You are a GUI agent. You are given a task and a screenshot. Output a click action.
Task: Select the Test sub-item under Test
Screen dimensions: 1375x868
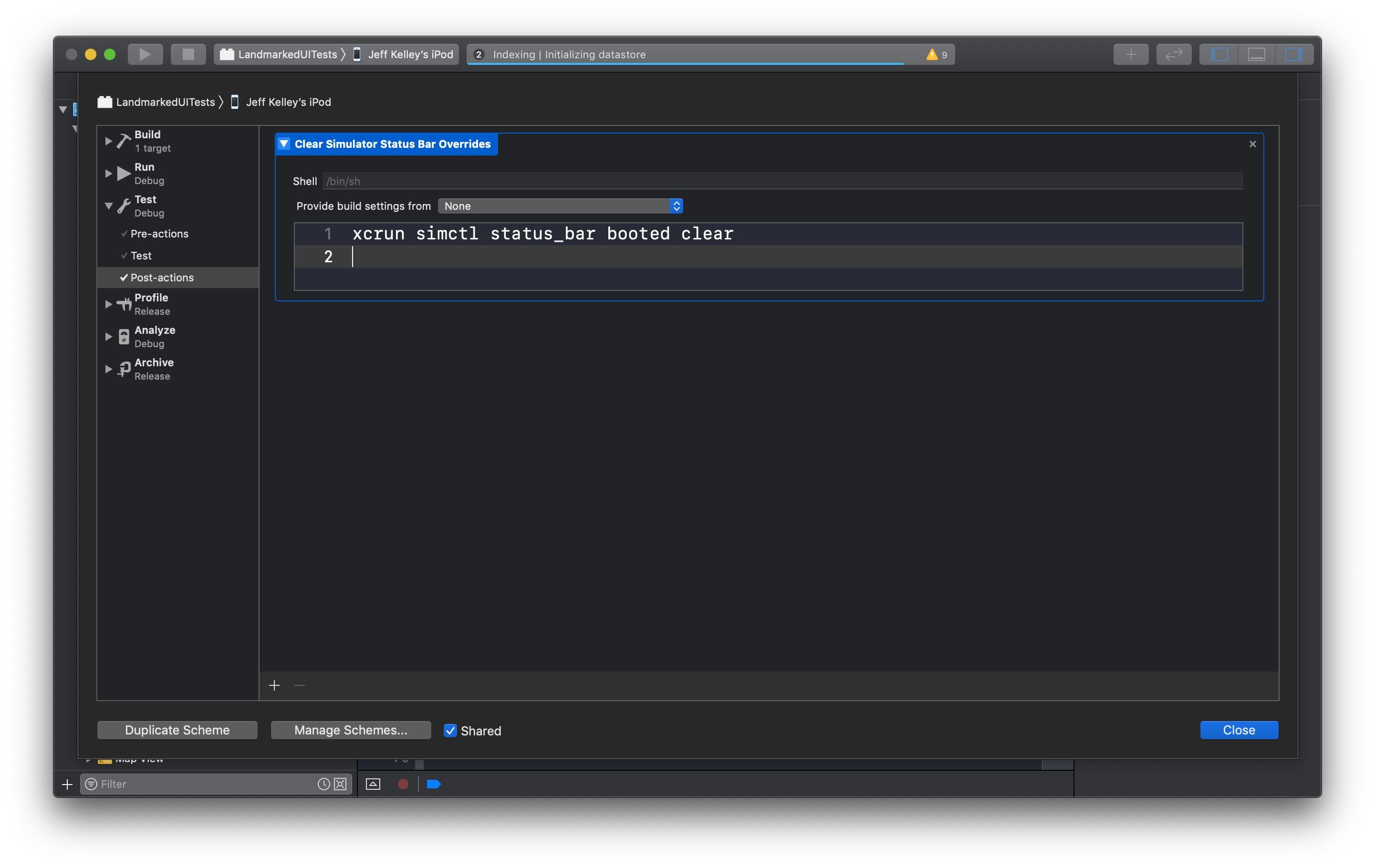pos(141,256)
